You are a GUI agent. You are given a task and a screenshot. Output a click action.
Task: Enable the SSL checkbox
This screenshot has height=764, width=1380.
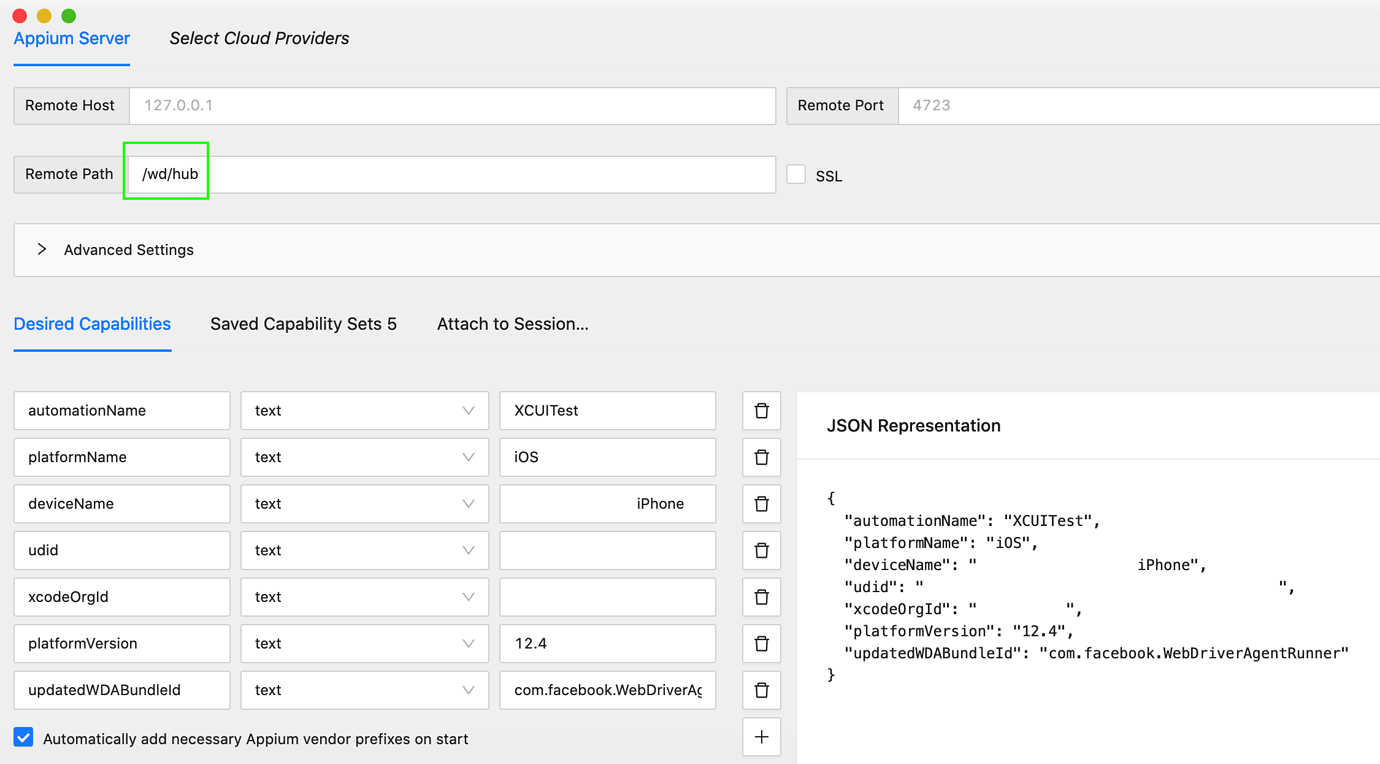[796, 173]
